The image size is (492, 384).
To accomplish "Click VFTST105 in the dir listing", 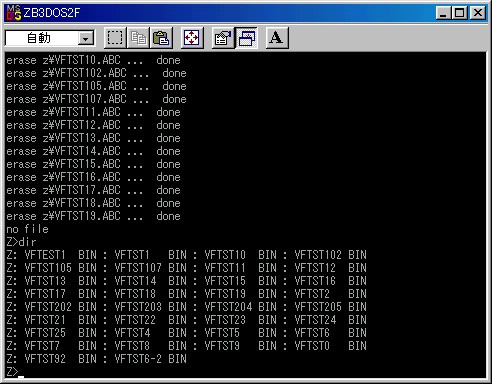I will coord(48,268).
